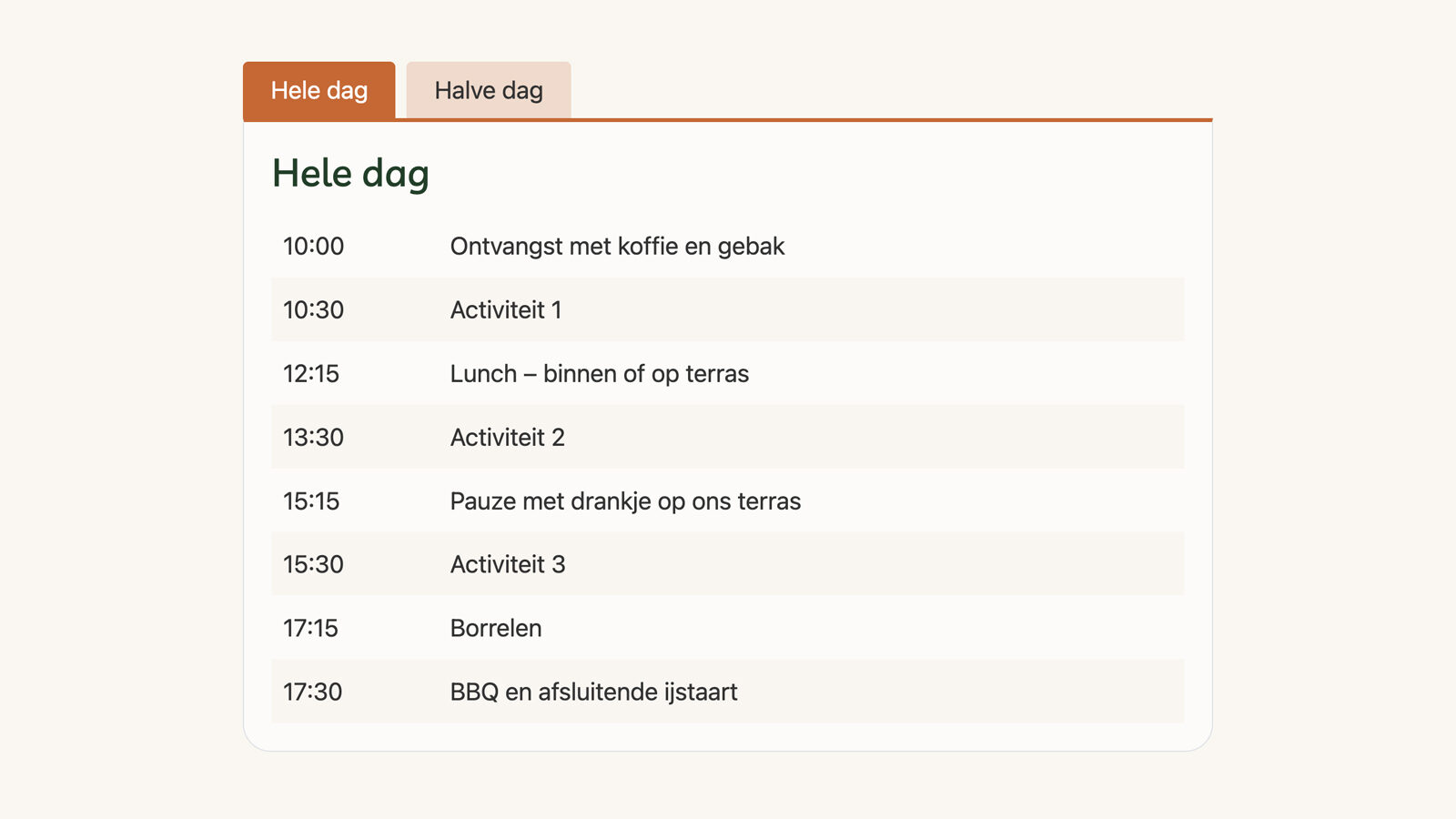Click the 10:00 time cell
This screenshot has width=1456, height=819.
pyautogui.click(x=313, y=246)
